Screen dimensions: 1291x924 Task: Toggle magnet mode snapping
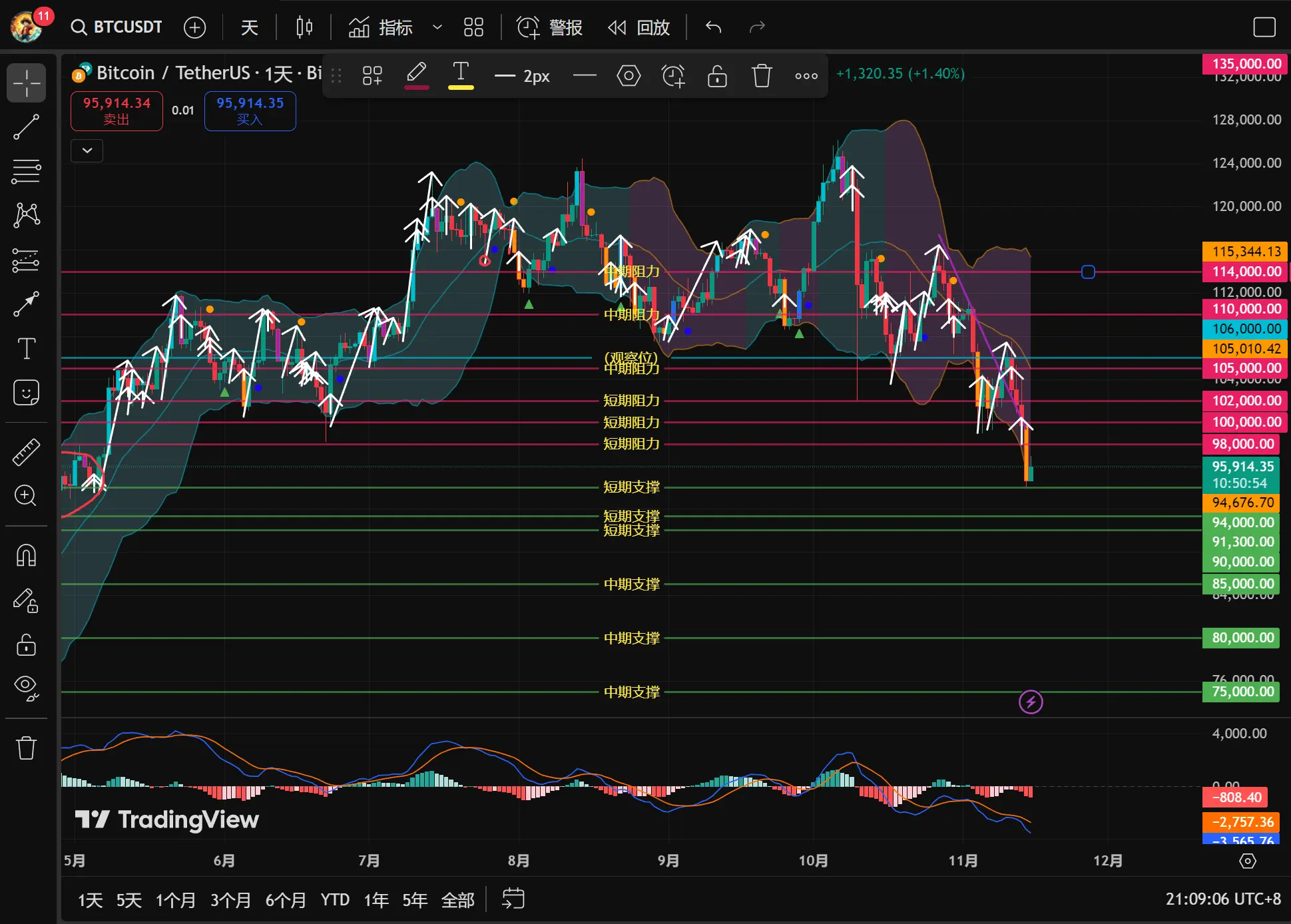coord(26,555)
